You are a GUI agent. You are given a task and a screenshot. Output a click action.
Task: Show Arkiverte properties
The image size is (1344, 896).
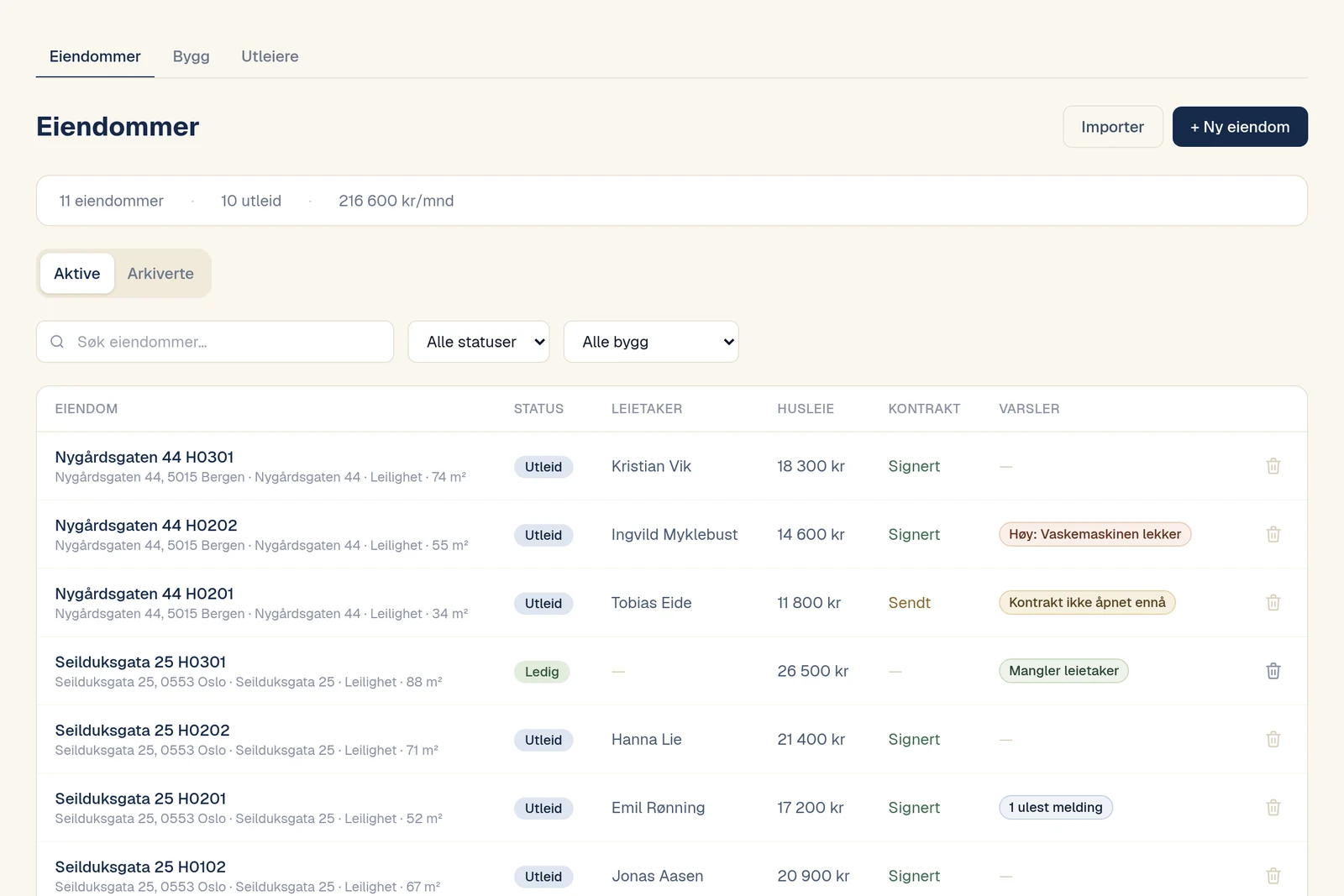coord(160,274)
